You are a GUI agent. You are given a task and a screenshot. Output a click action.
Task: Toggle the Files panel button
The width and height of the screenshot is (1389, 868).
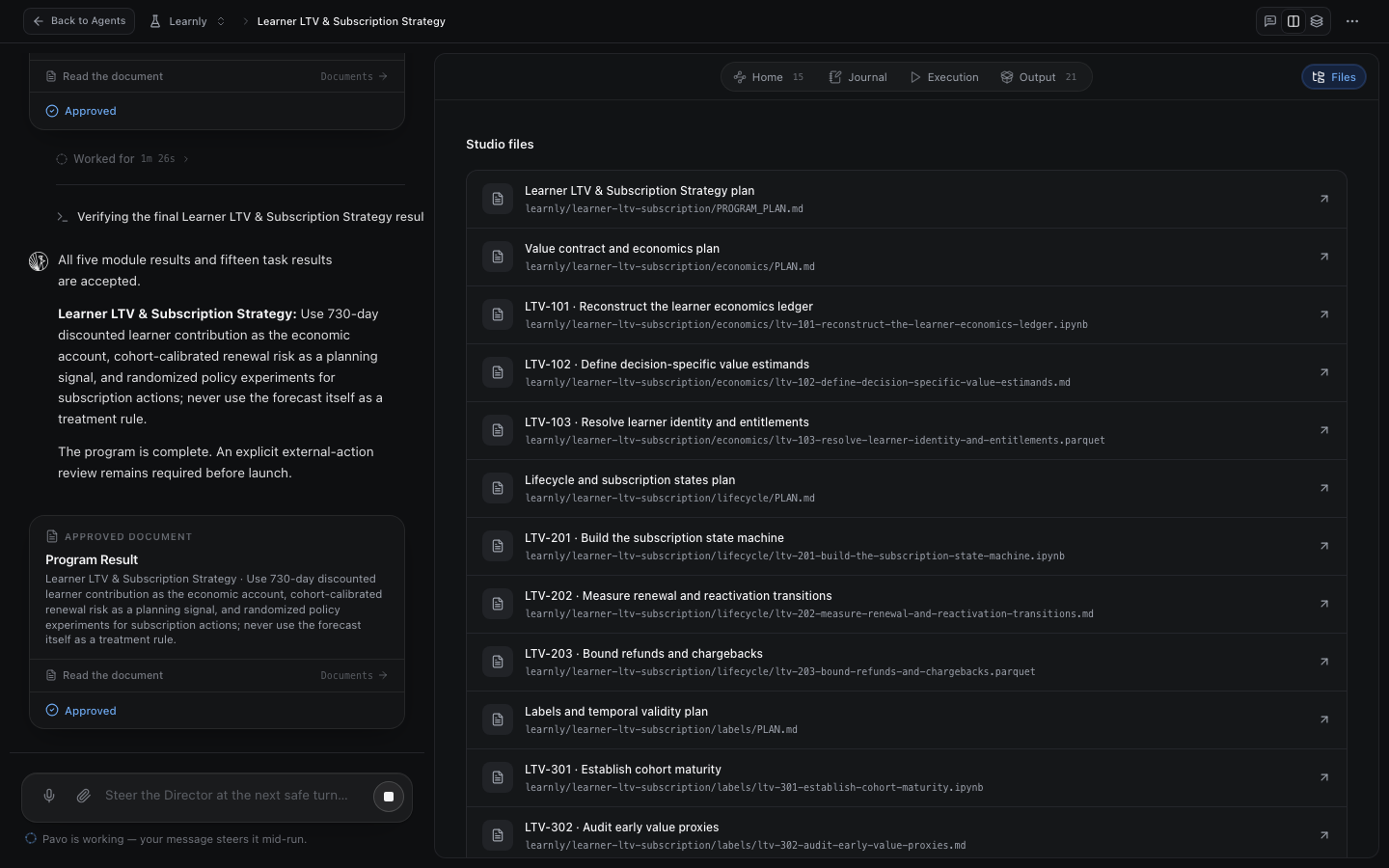click(x=1334, y=77)
